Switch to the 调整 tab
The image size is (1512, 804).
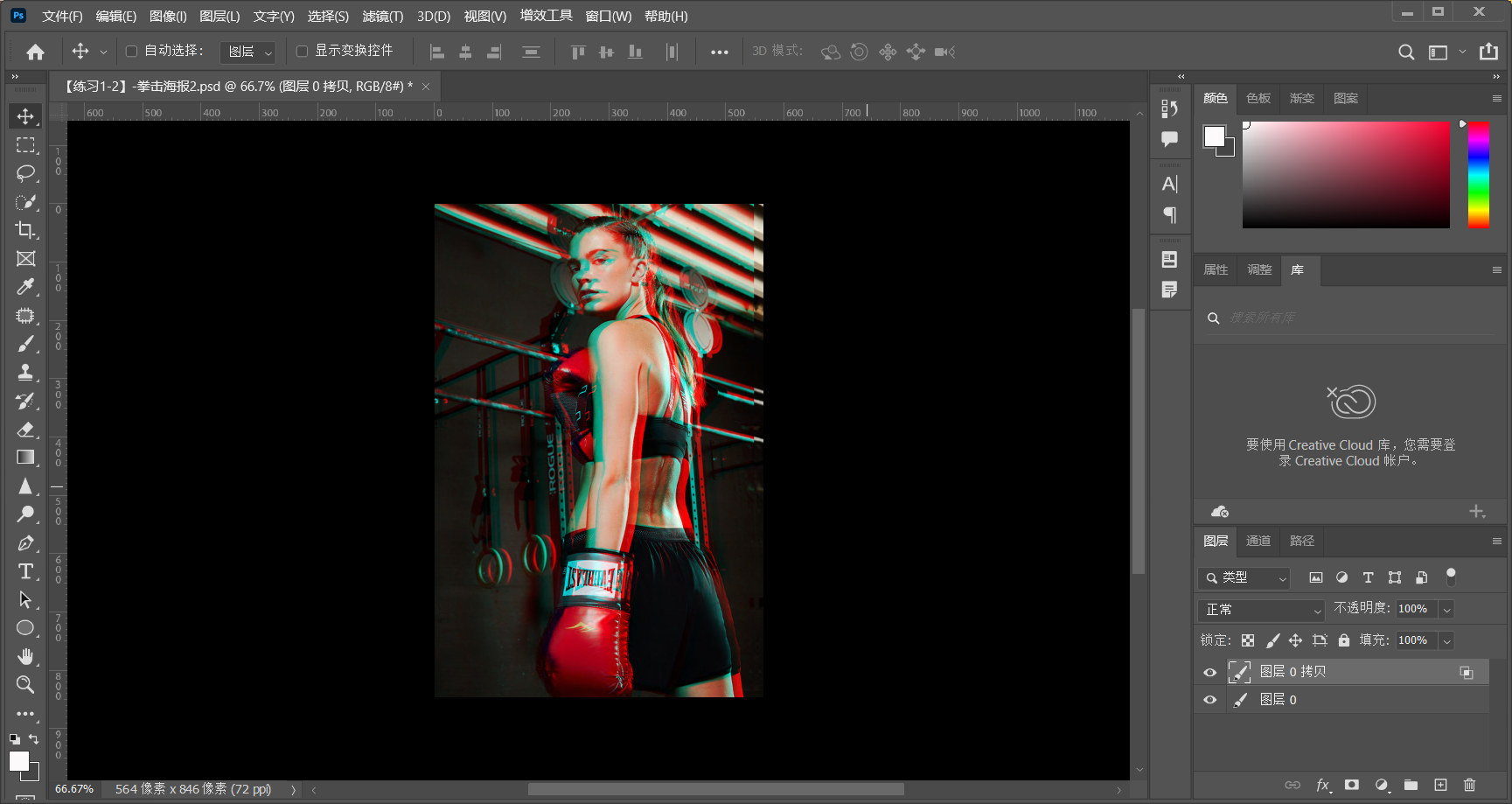[1259, 270]
